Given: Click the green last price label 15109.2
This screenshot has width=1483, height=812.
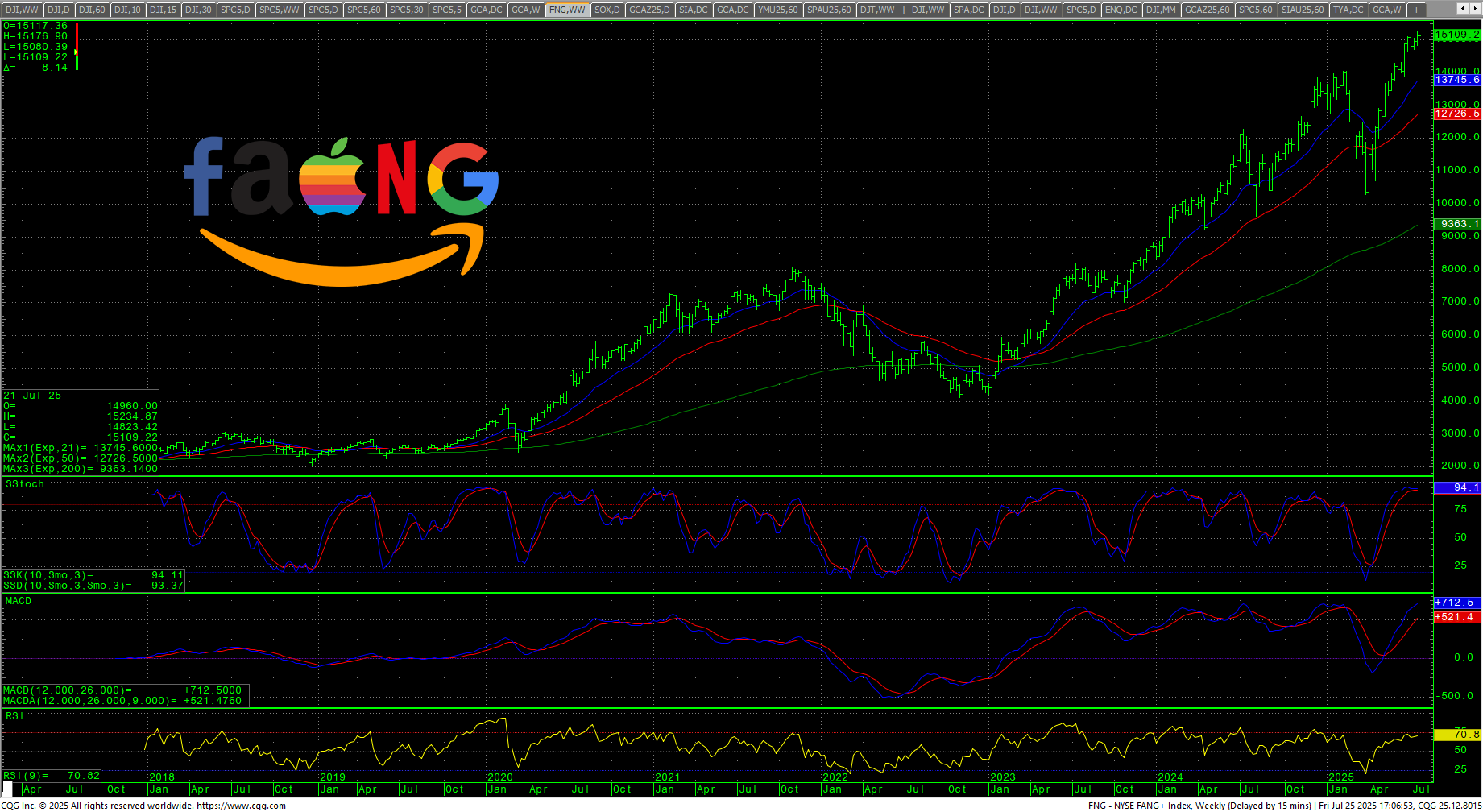Looking at the screenshot, I should tap(1457, 35).
